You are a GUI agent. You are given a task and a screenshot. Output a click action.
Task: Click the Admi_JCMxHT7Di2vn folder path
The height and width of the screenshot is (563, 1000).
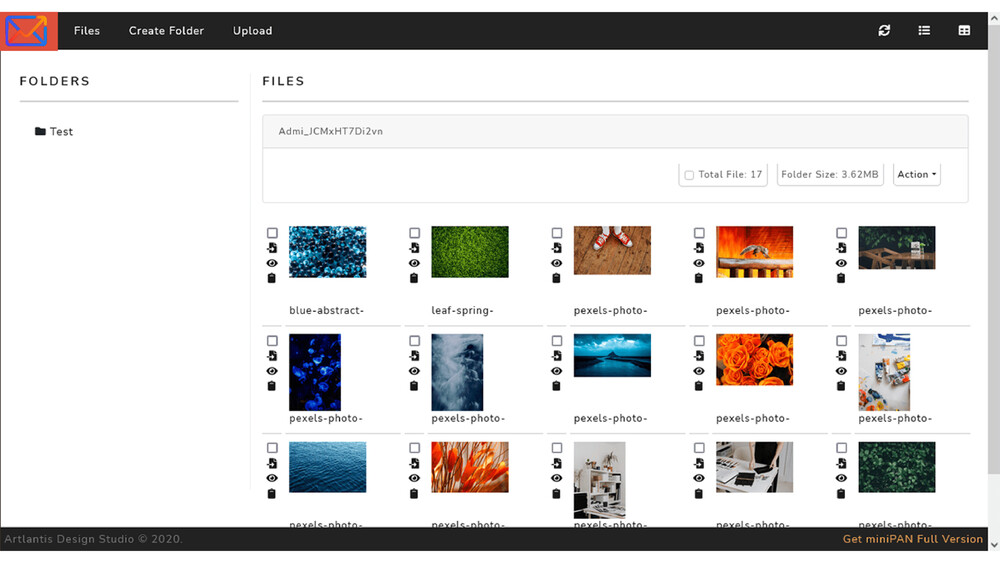pyautogui.click(x=330, y=131)
